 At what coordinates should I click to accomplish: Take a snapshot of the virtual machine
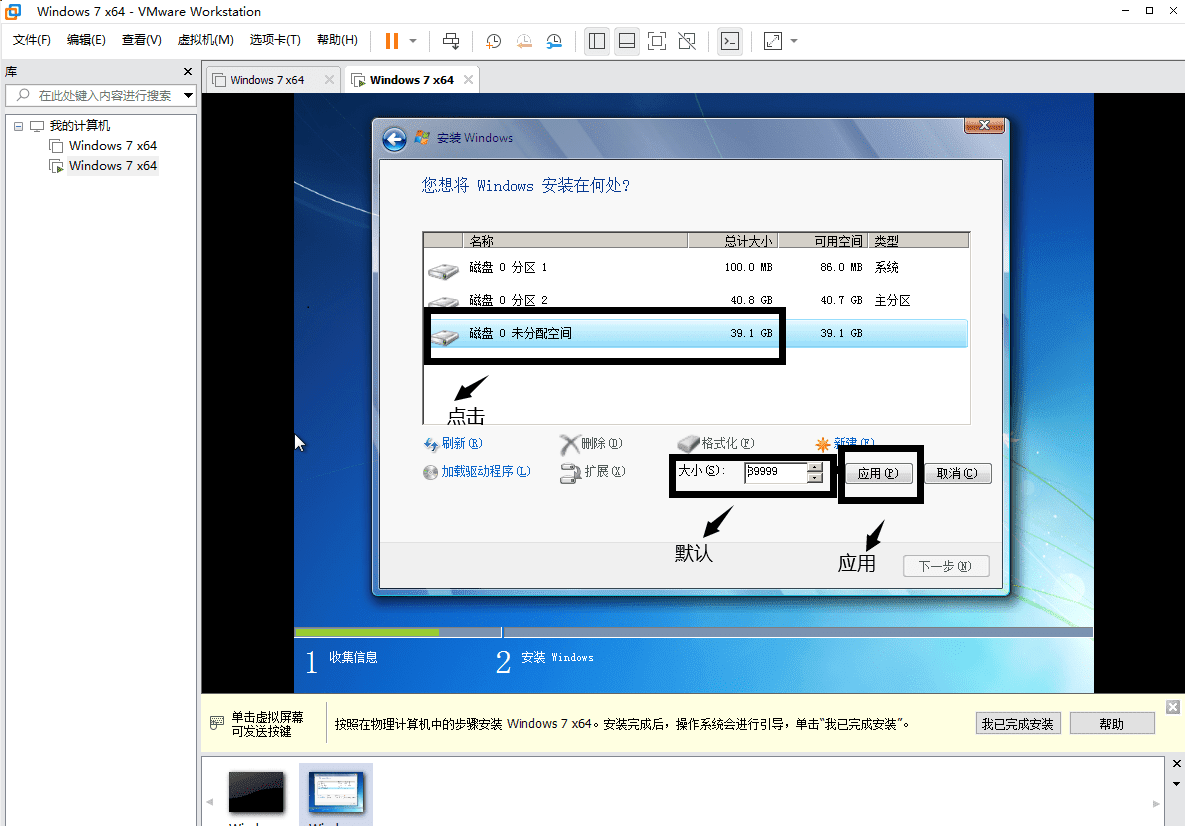(493, 41)
